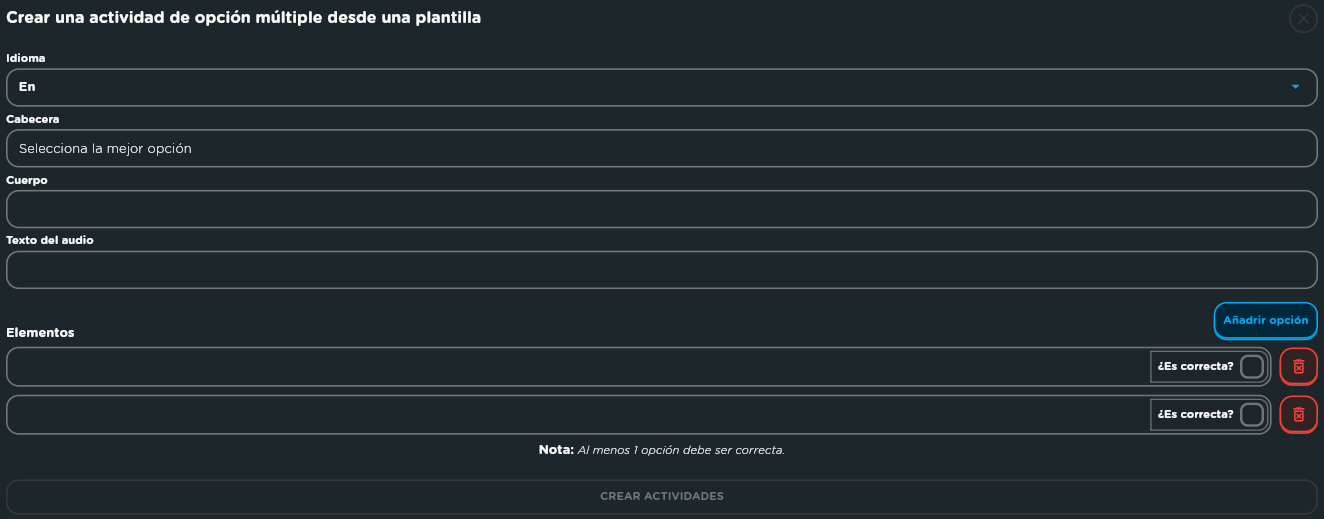The width and height of the screenshot is (1324, 519).
Task: Focus the first Elementos option text field
Action: click(578, 366)
